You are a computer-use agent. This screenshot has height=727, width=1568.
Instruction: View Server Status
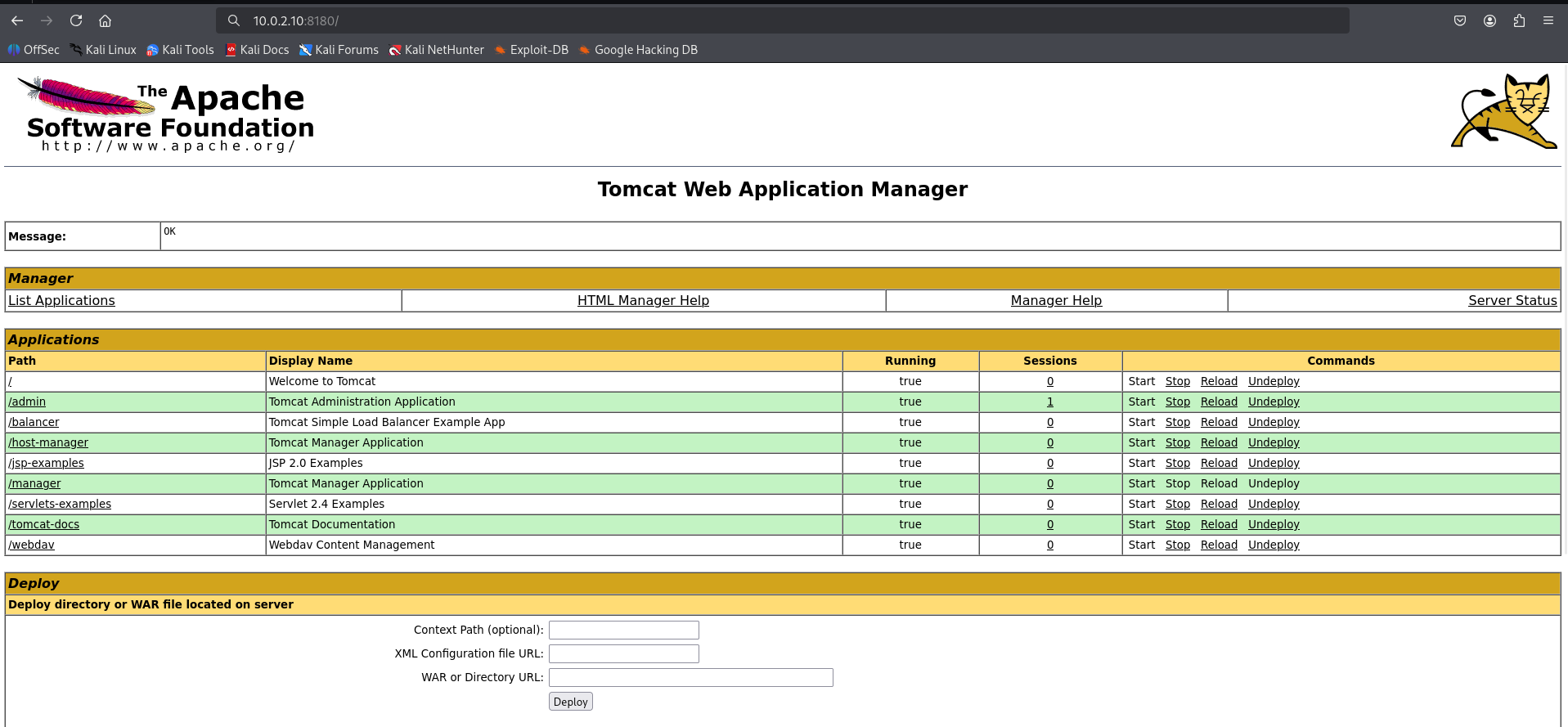tap(1512, 300)
